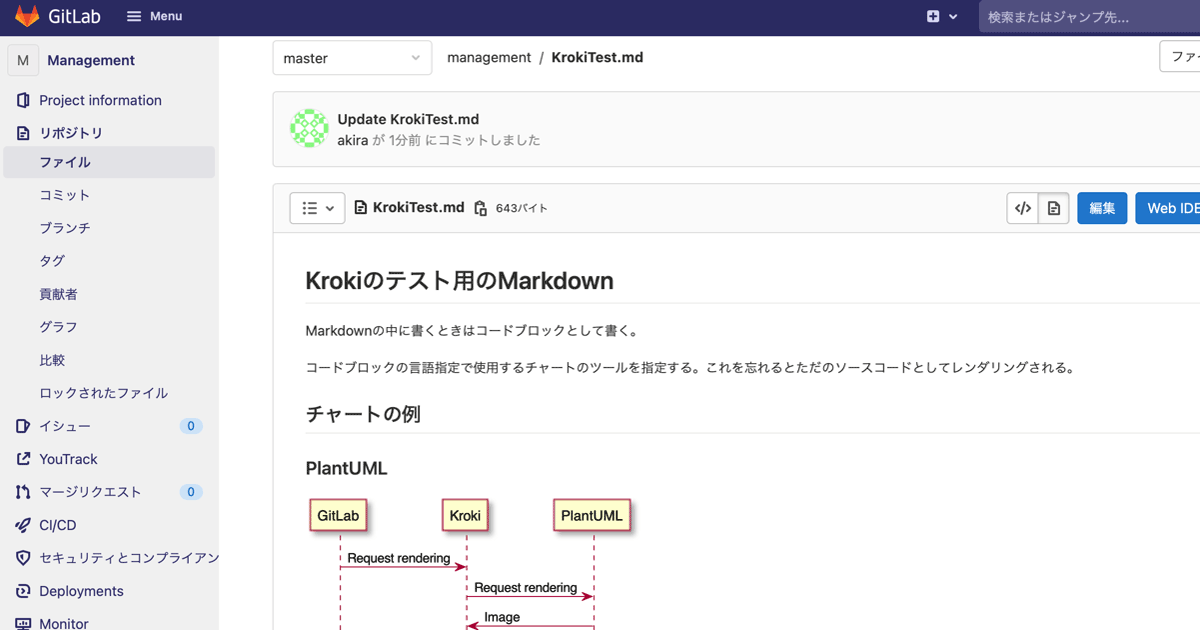Click the Project information icon
Image resolution: width=1200 pixels, height=630 pixels.
(23, 100)
